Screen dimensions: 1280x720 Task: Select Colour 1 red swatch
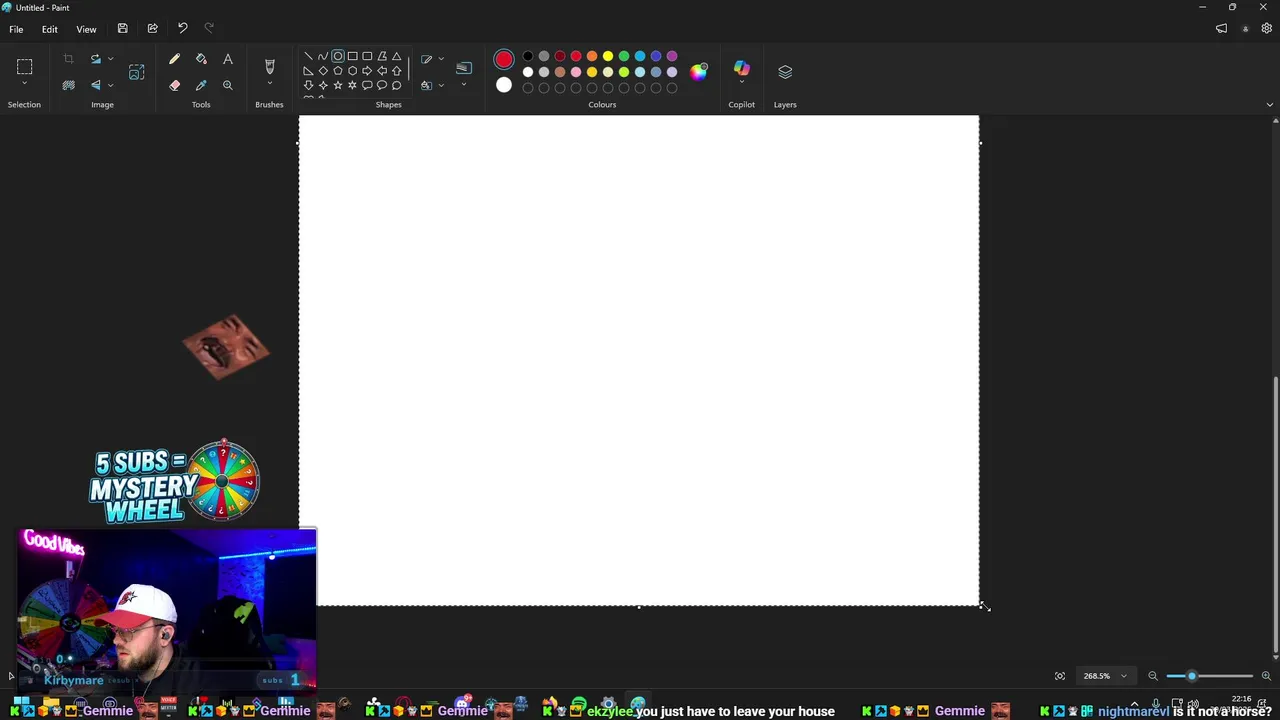[x=504, y=60]
